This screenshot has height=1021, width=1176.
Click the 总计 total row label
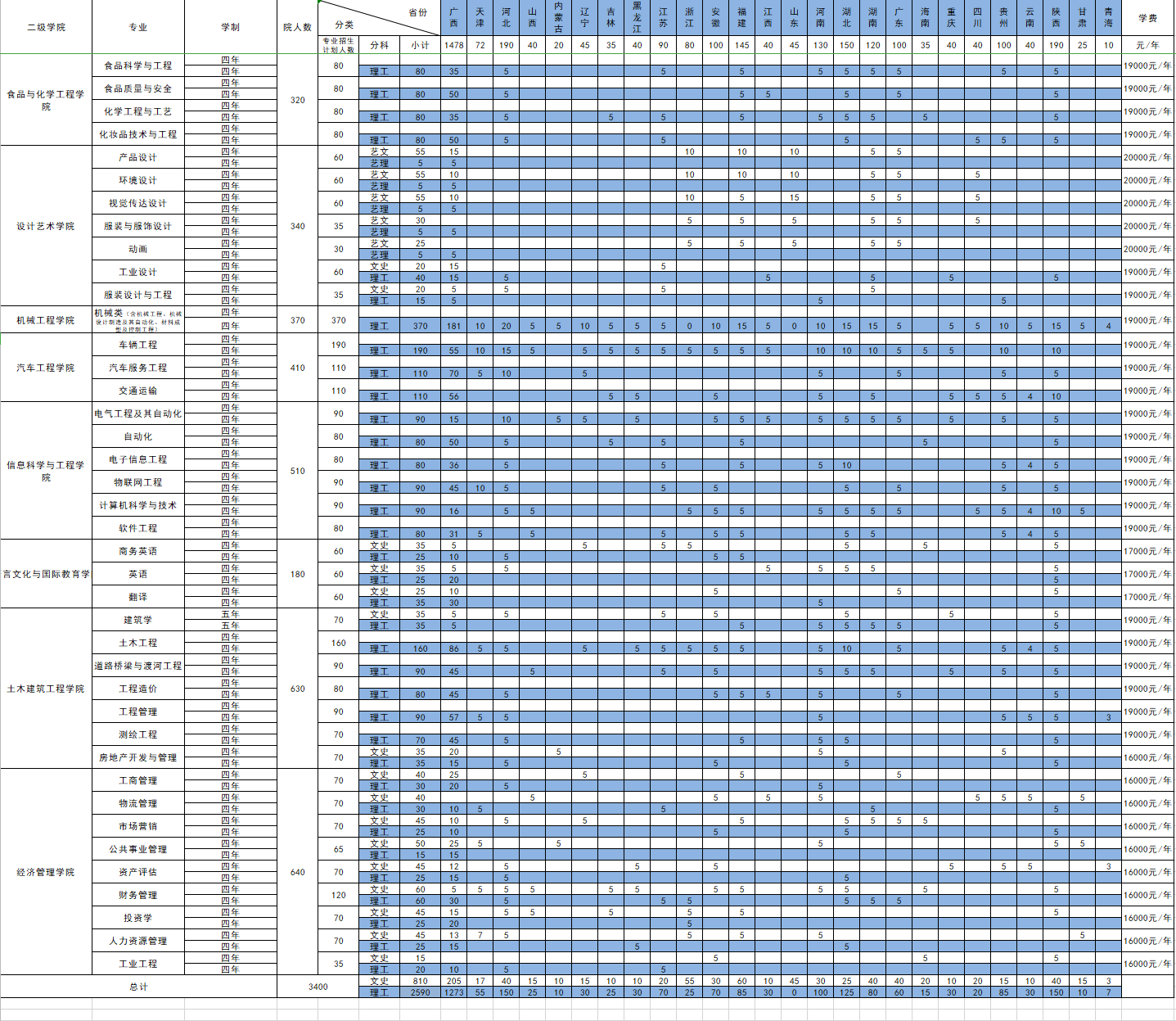[x=138, y=987]
